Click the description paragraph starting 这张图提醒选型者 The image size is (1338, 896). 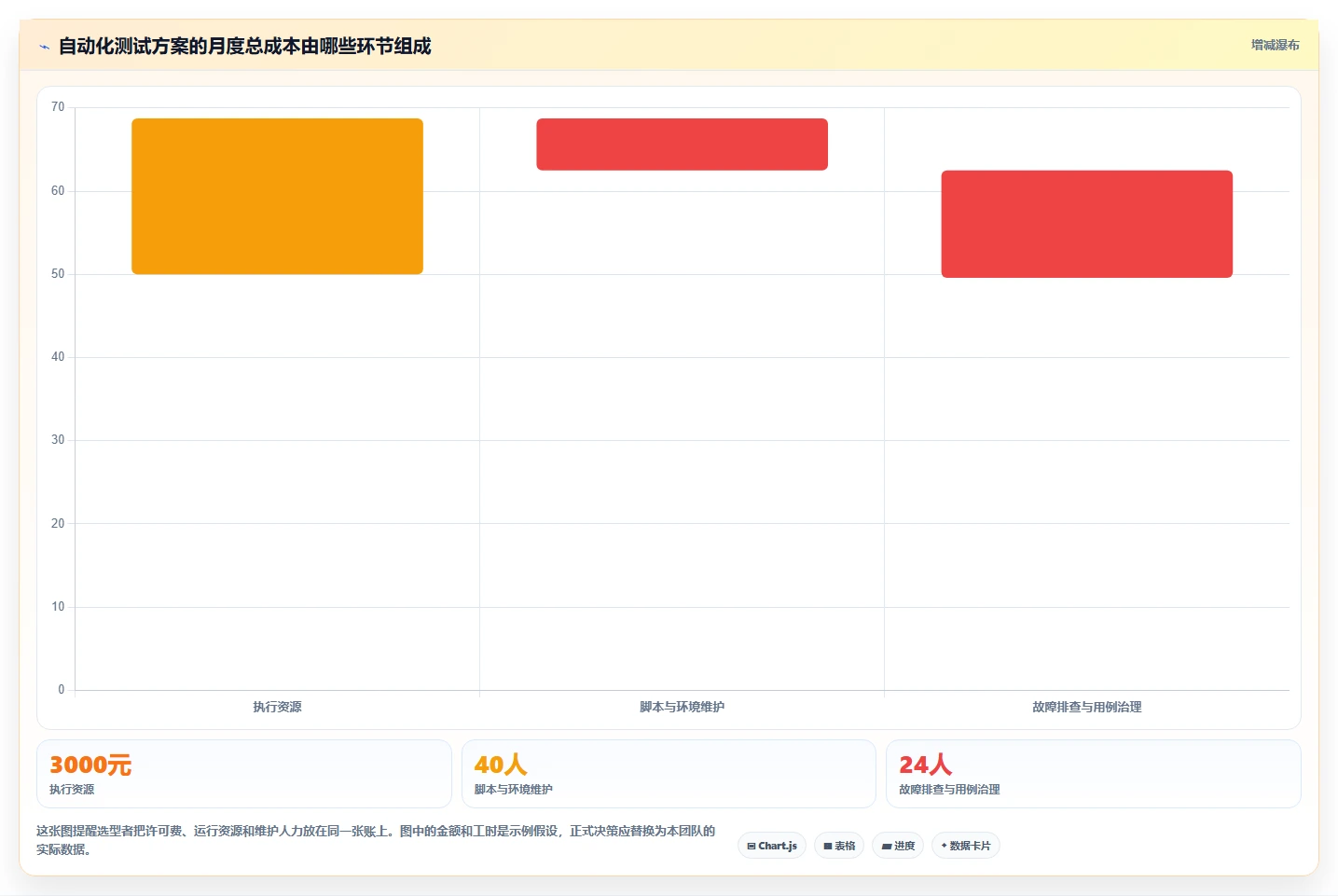coord(376,840)
